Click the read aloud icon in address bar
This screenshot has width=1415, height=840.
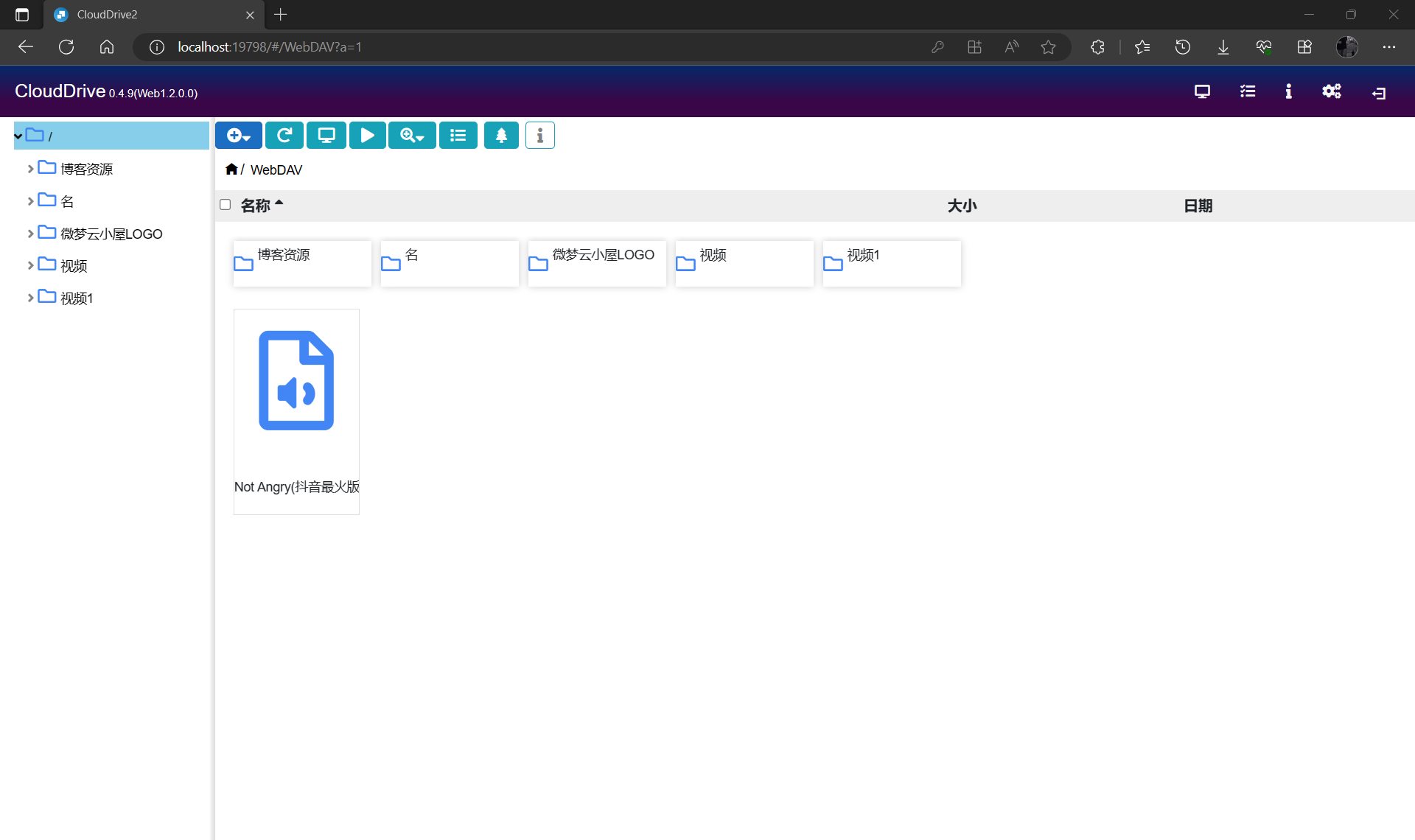click(1011, 47)
